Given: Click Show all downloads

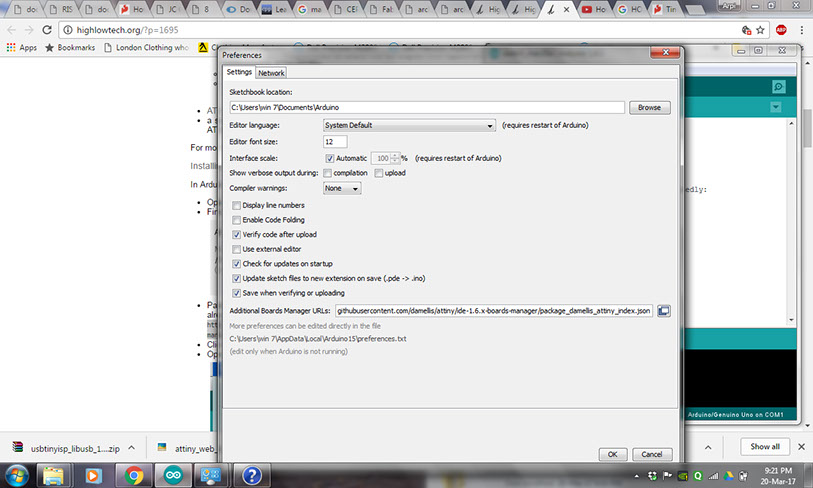Looking at the screenshot, I should [765, 447].
